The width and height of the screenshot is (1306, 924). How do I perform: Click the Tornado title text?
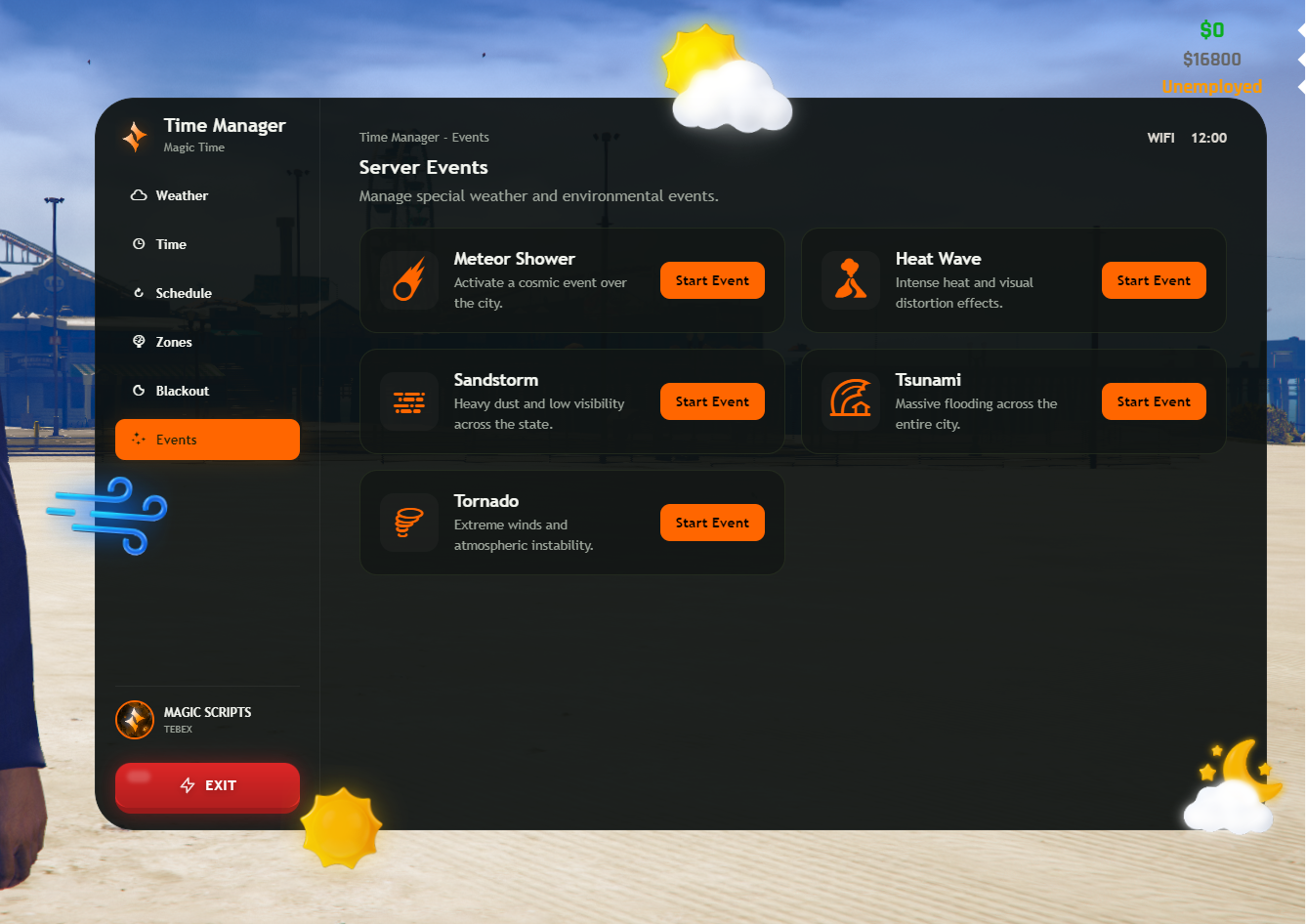[485, 501]
